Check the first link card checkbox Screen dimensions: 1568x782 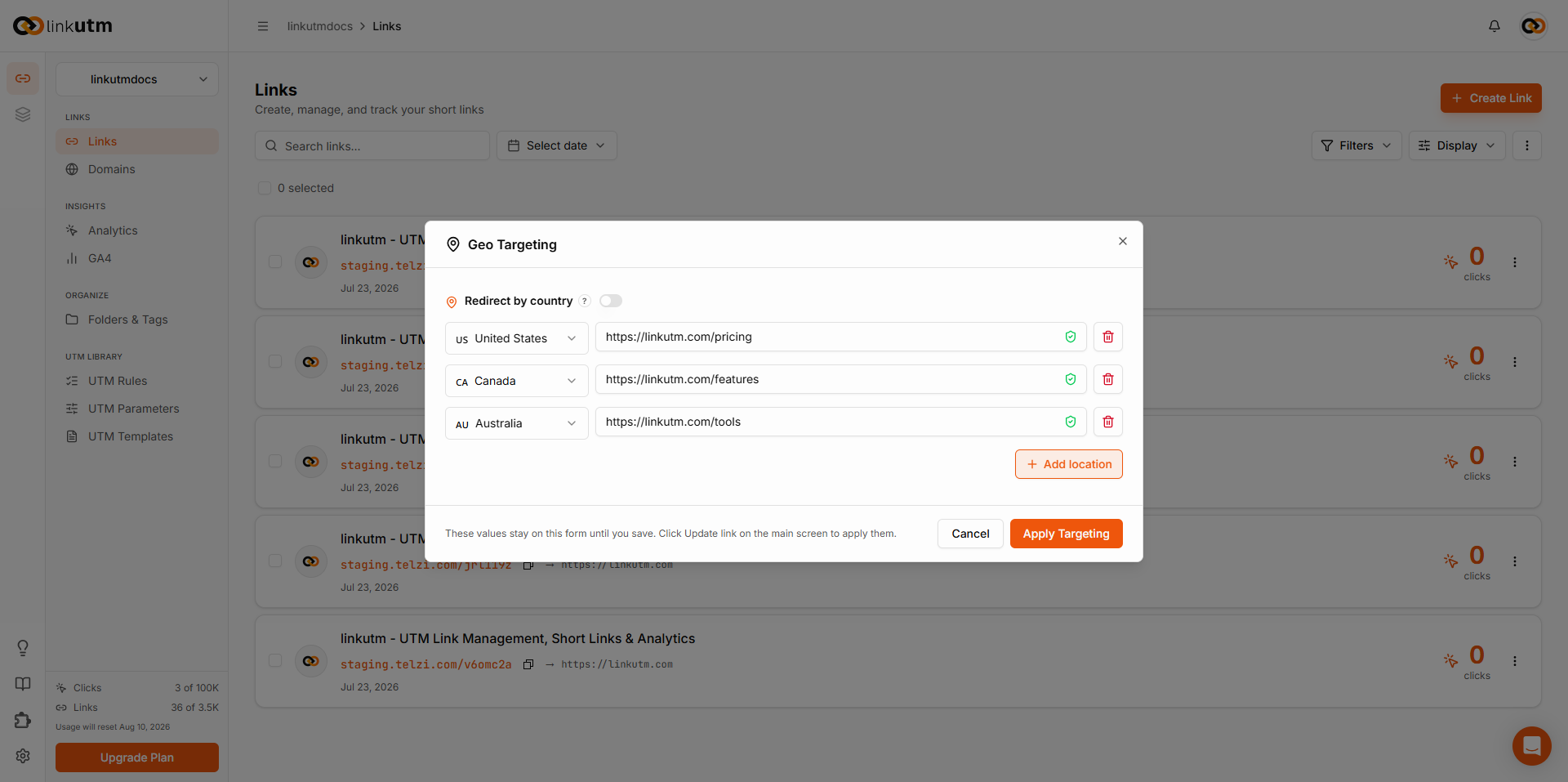[x=275, y=261]
